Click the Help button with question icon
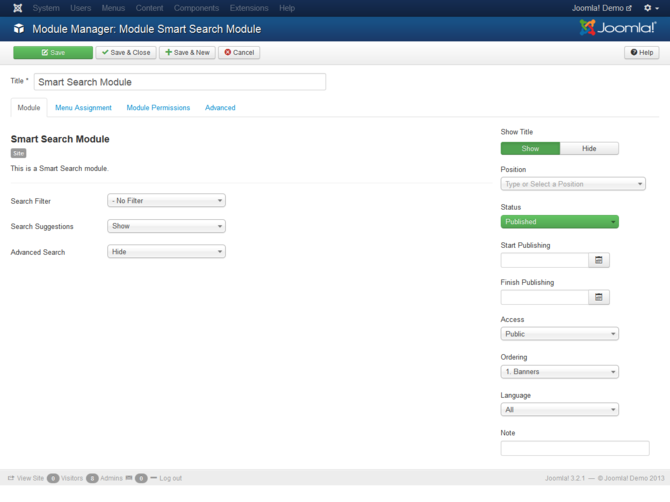Image resolution: width=670 pixels, height=502 pixels. (641, 52)
